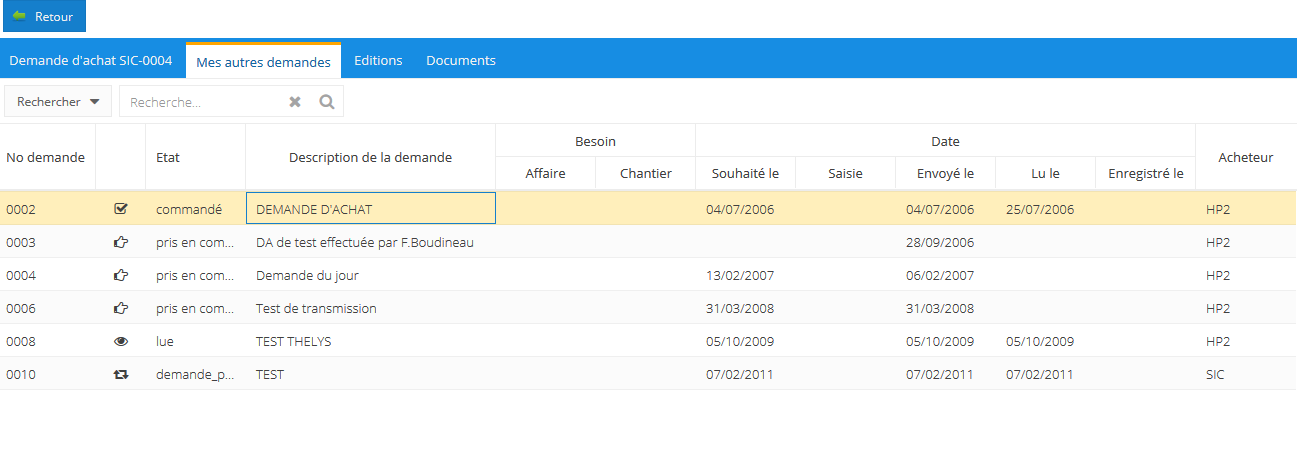The height and width of the screenshot is (452, 1297).
Task: Clear the search with the X icon
Action: (295, 101)
